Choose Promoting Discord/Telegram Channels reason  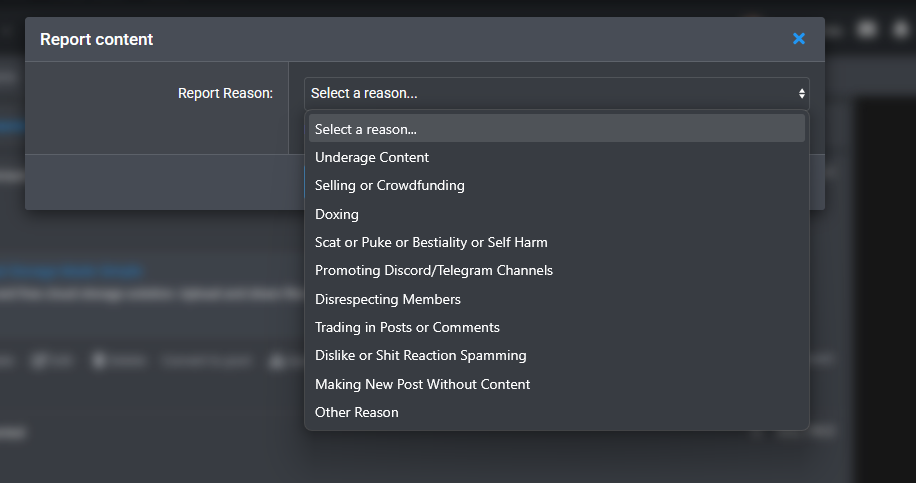(x=433, y=270)
